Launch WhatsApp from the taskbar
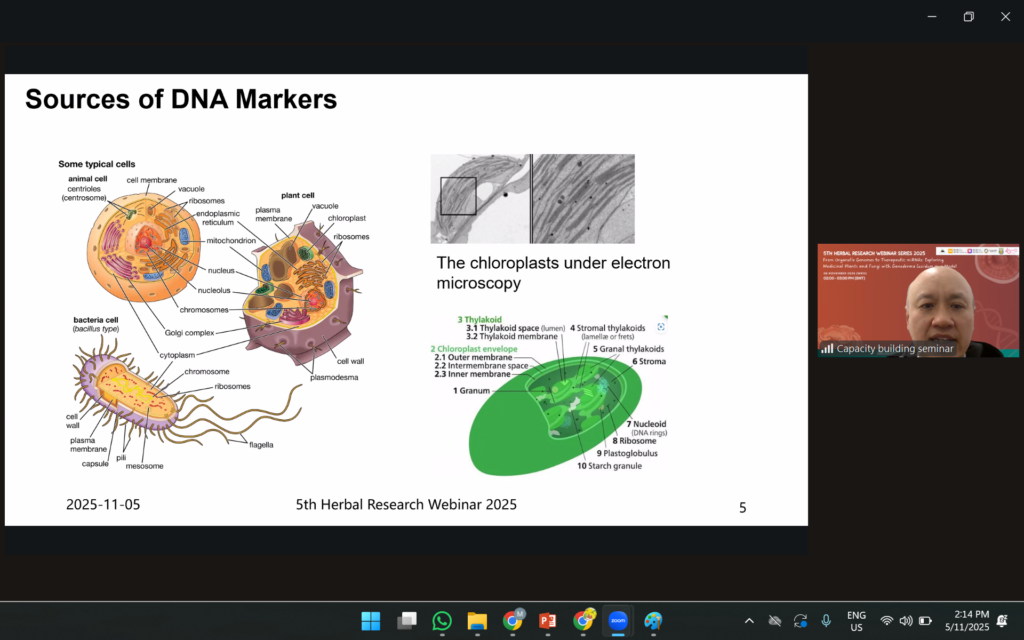 tap(442, 621)
